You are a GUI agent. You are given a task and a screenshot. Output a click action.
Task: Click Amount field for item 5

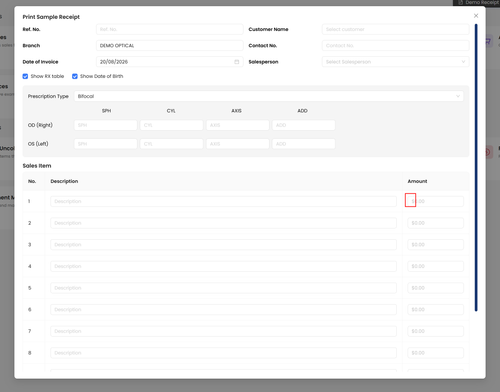(435, 288)
